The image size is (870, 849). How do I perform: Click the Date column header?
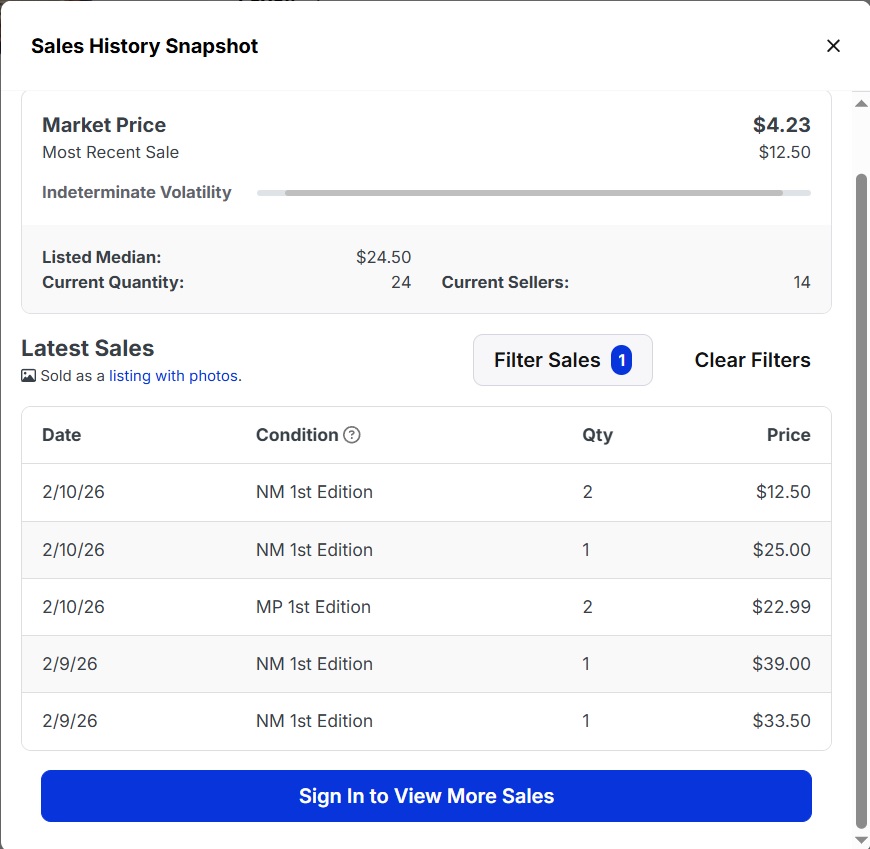(62, 435)
